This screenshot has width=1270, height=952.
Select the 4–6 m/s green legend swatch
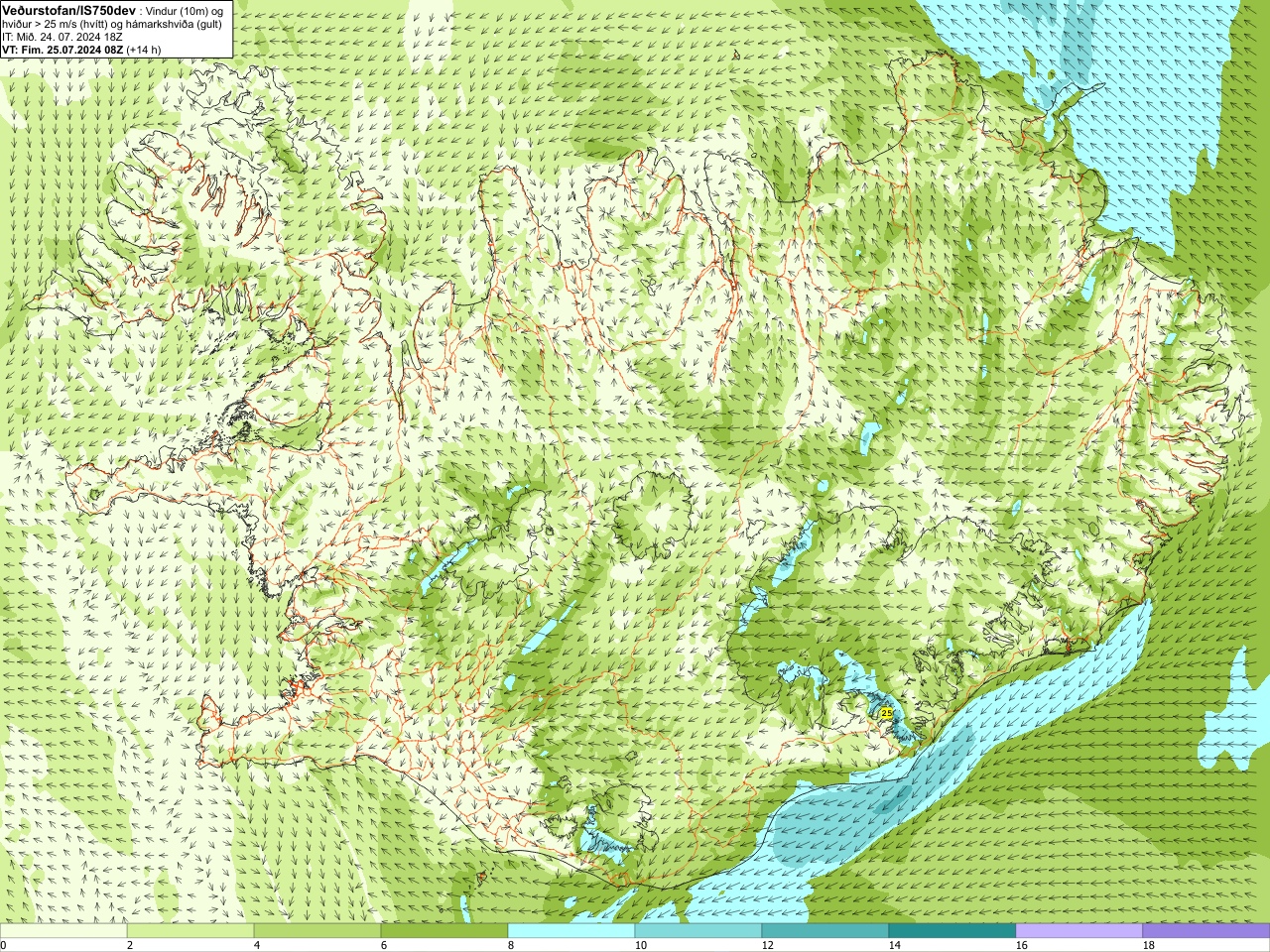click(317, 931)
